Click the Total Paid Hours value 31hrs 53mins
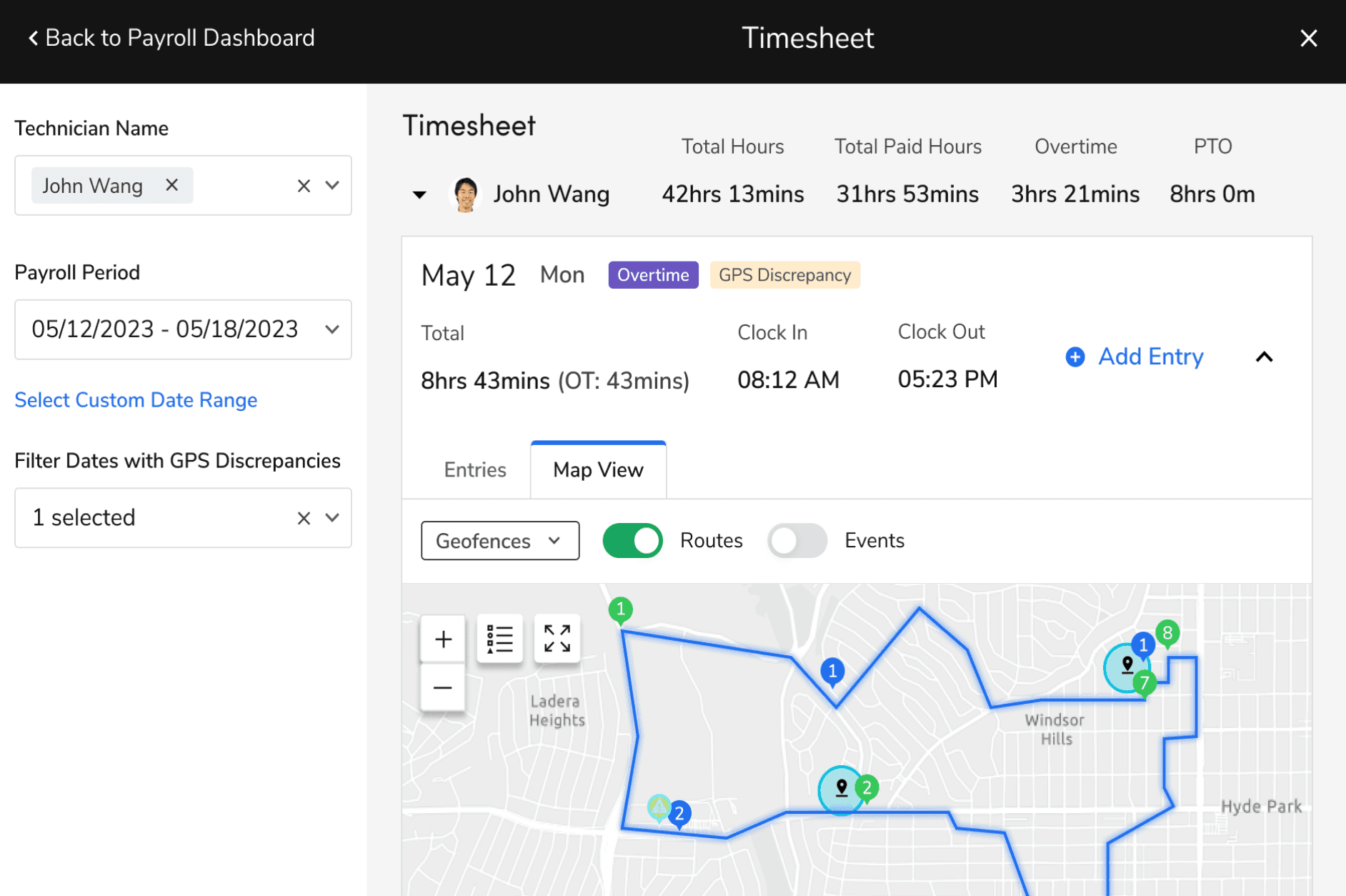Image resolution: width=1346 pixels, height=896 pixels. tap(907, 194)
